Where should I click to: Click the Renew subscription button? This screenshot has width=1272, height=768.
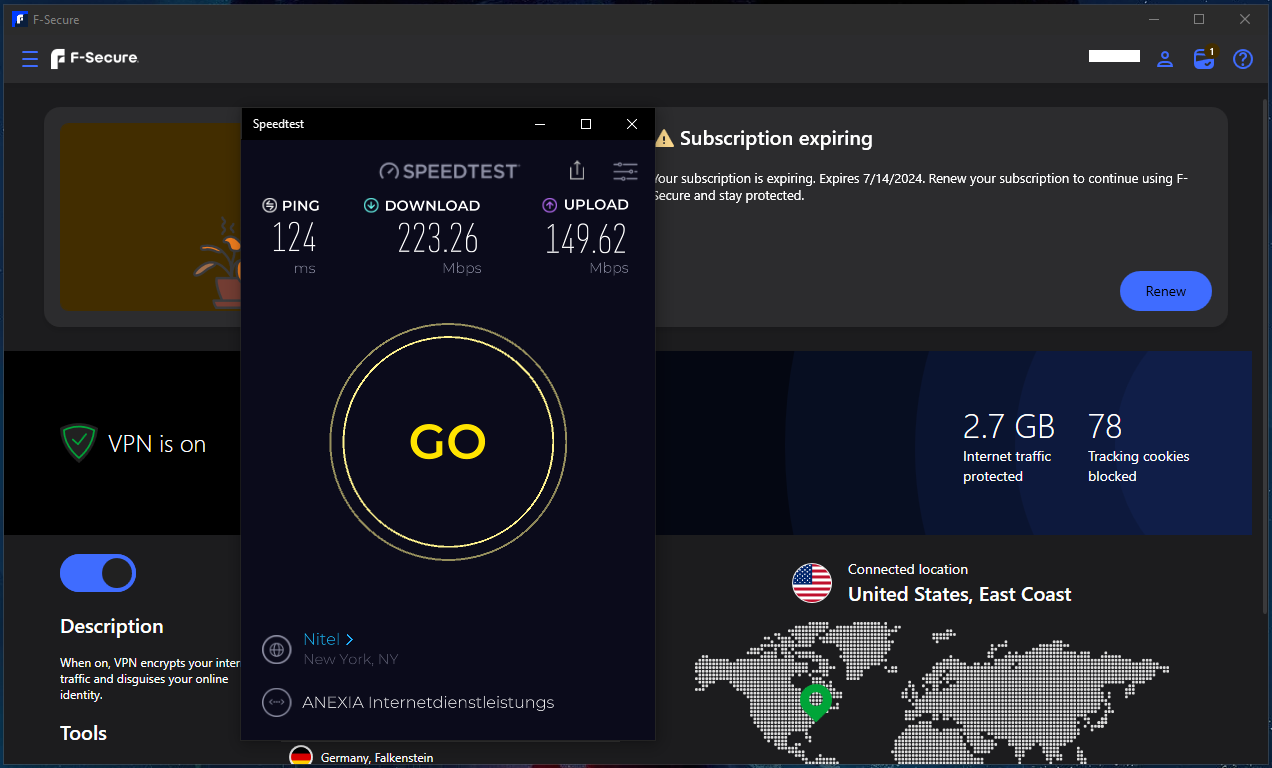(1166, 291)
